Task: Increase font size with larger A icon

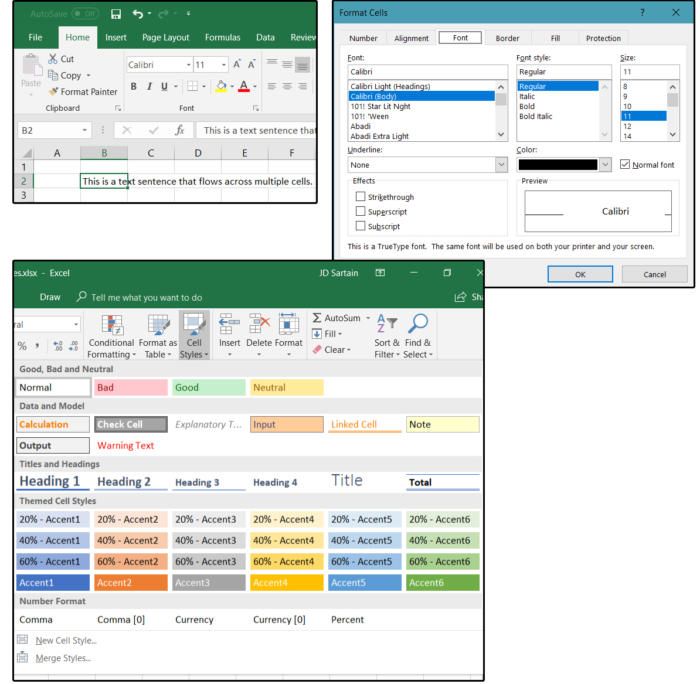Action: (237, 65)
